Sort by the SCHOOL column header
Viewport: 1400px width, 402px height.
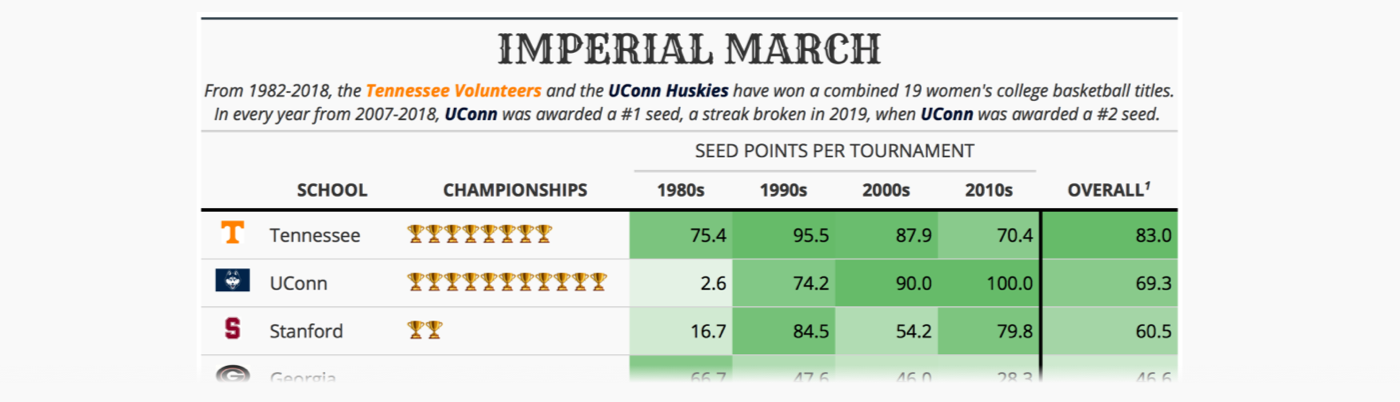332,190
